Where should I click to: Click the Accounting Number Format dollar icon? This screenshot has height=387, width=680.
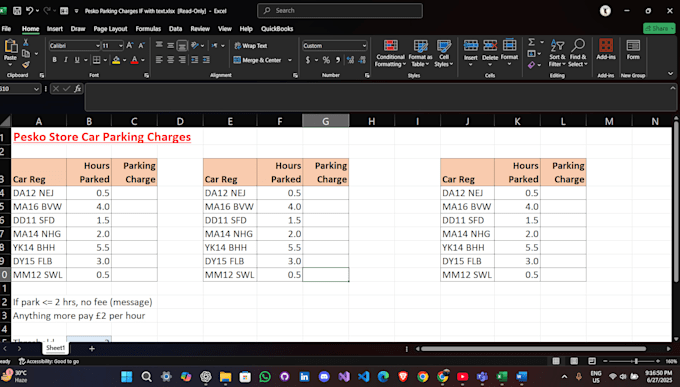pyautogui.click(x=307, y=60)
